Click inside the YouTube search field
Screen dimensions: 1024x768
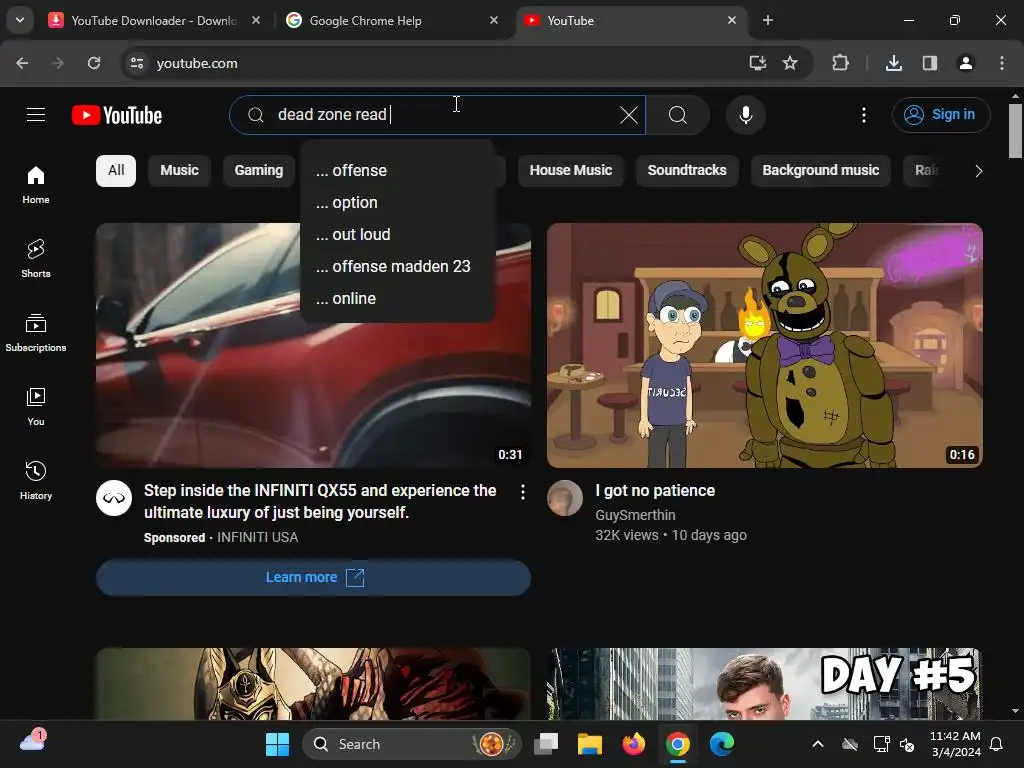pos(438,115)
